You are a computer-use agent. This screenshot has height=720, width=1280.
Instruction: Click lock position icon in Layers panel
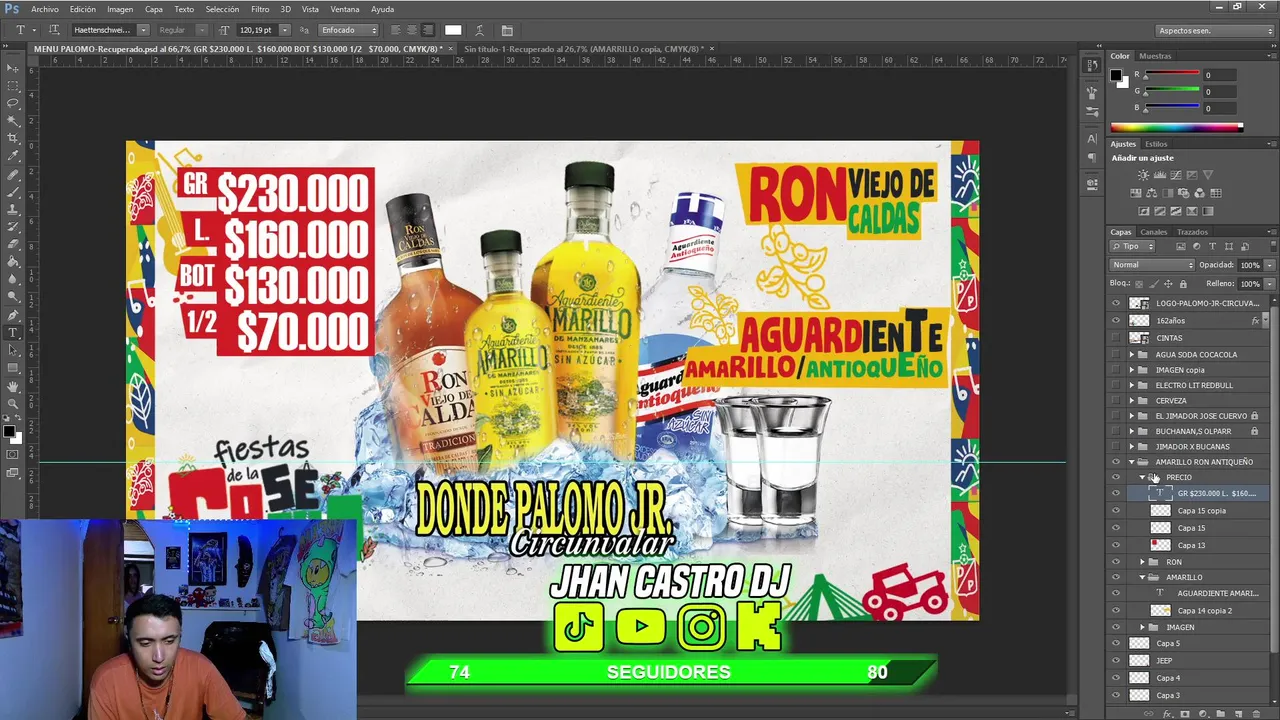click(1167, 284)
